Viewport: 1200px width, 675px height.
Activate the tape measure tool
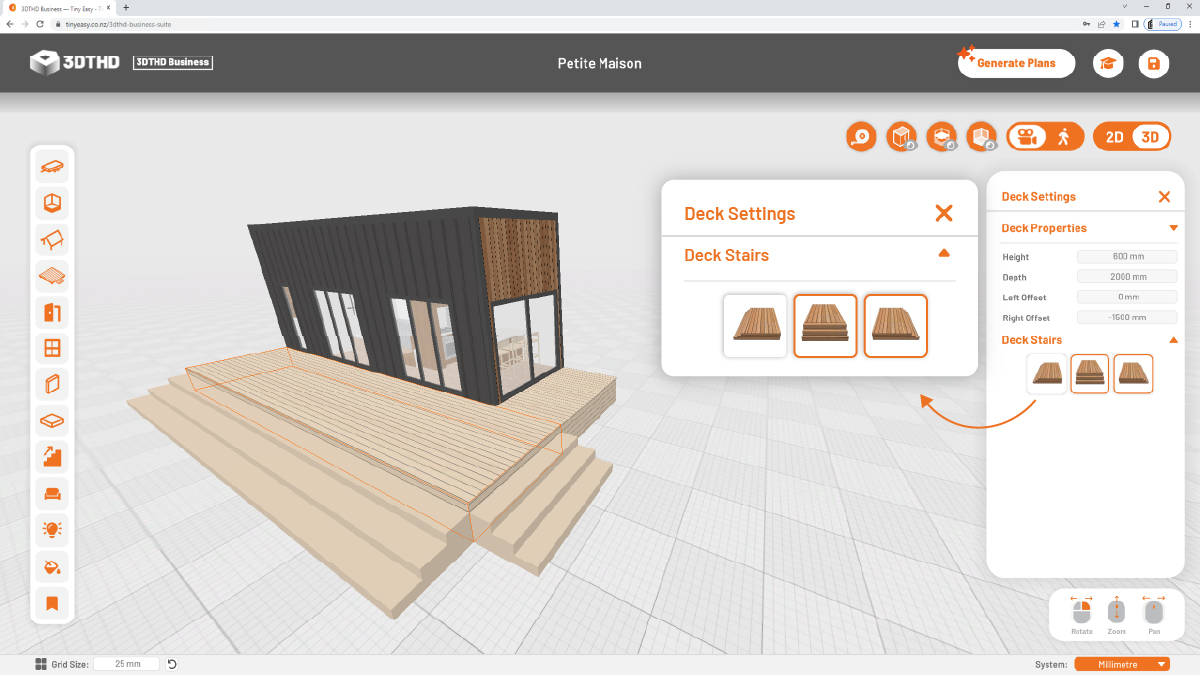(x=861, y=137)
